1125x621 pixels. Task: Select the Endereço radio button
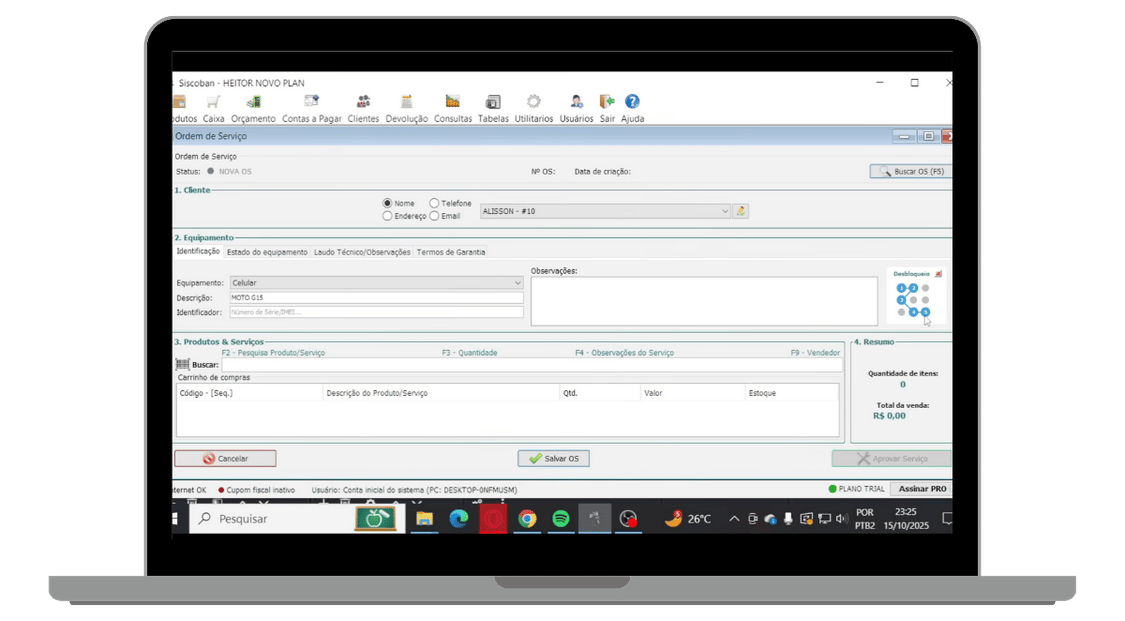pyautogui.click(x=388, y=216)
